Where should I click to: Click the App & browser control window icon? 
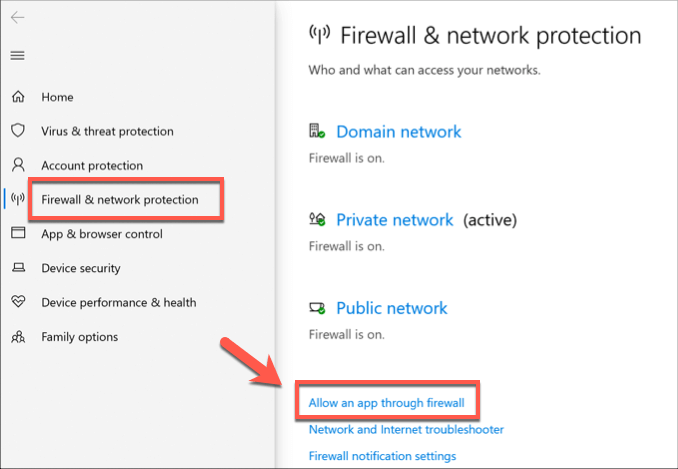pos(18,234)
